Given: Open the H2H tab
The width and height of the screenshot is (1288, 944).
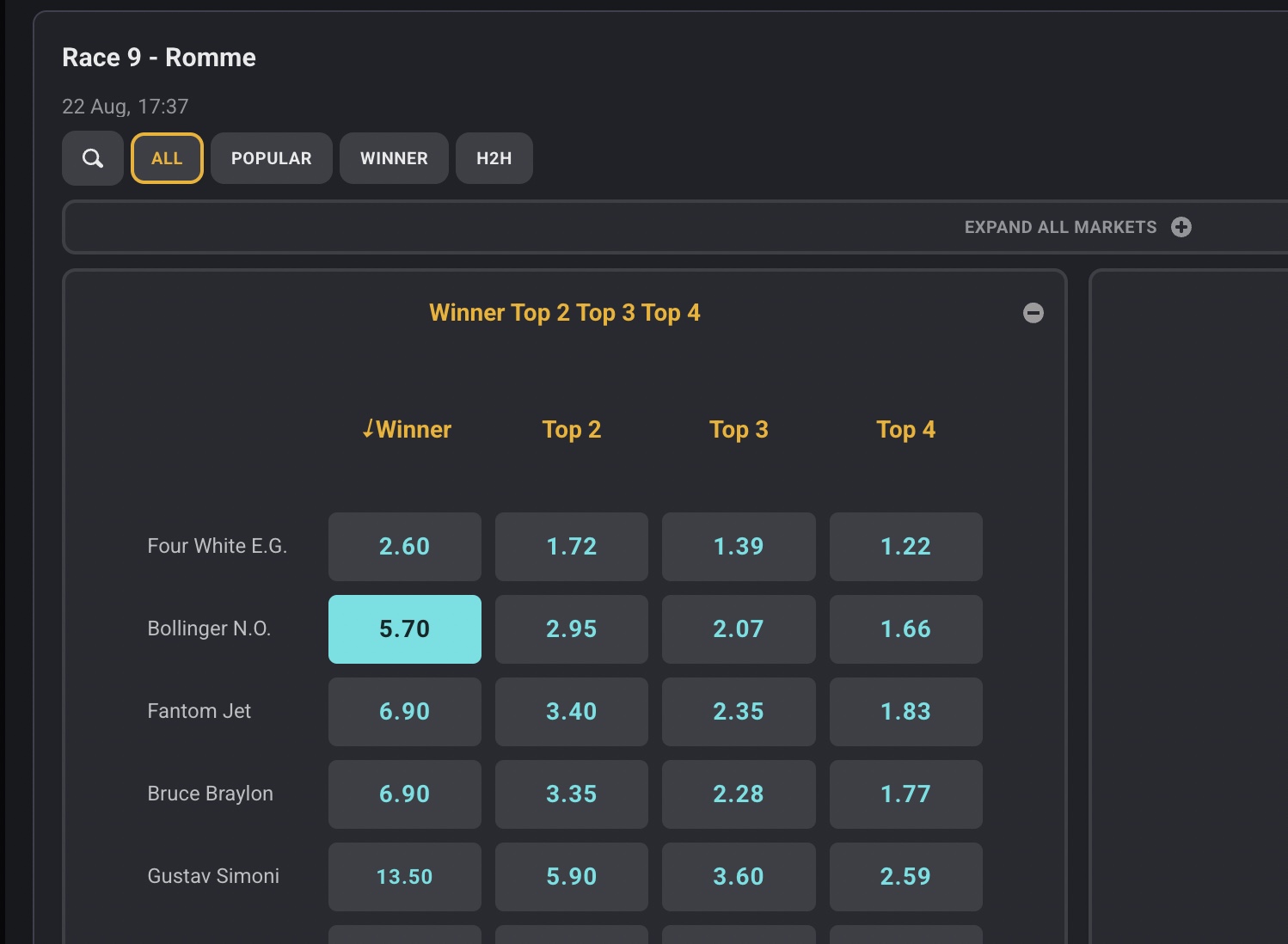Looking at the screenshot, I should pos(494,158).
